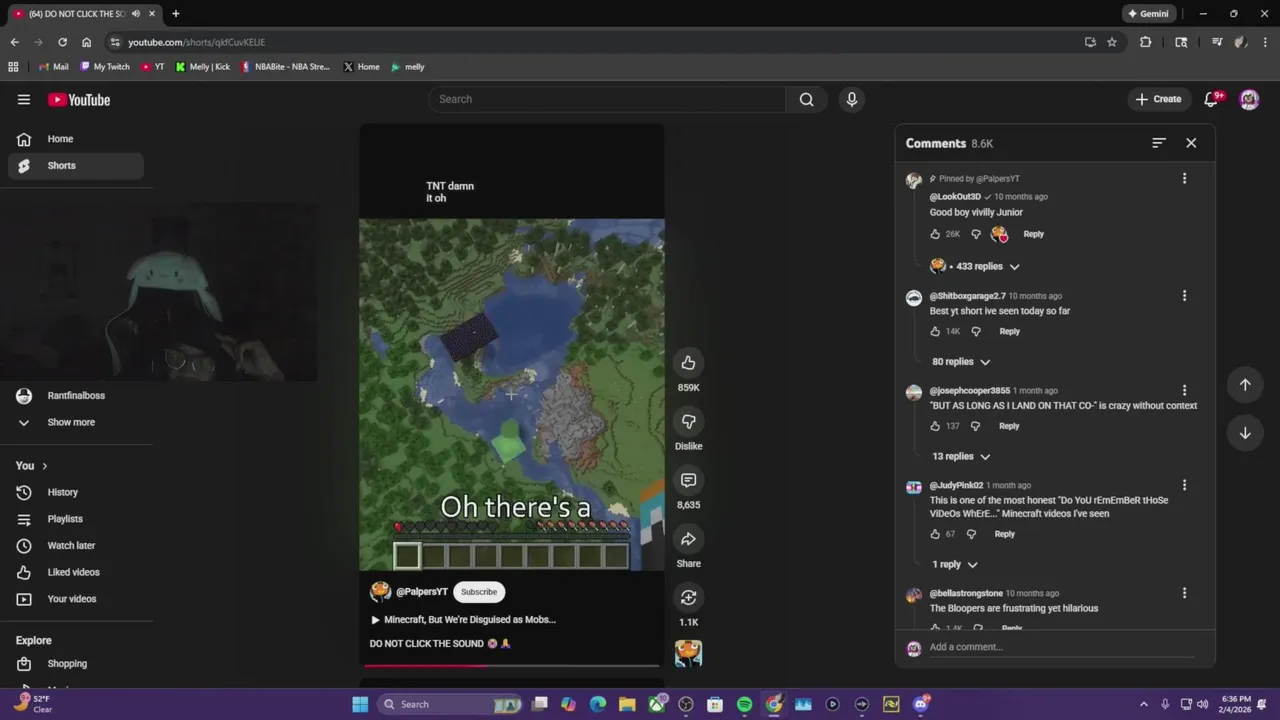The height and width of the screenshot is (720, 1280).
Task: Sort comments using the sort icon
Action: pos(1159,143)
